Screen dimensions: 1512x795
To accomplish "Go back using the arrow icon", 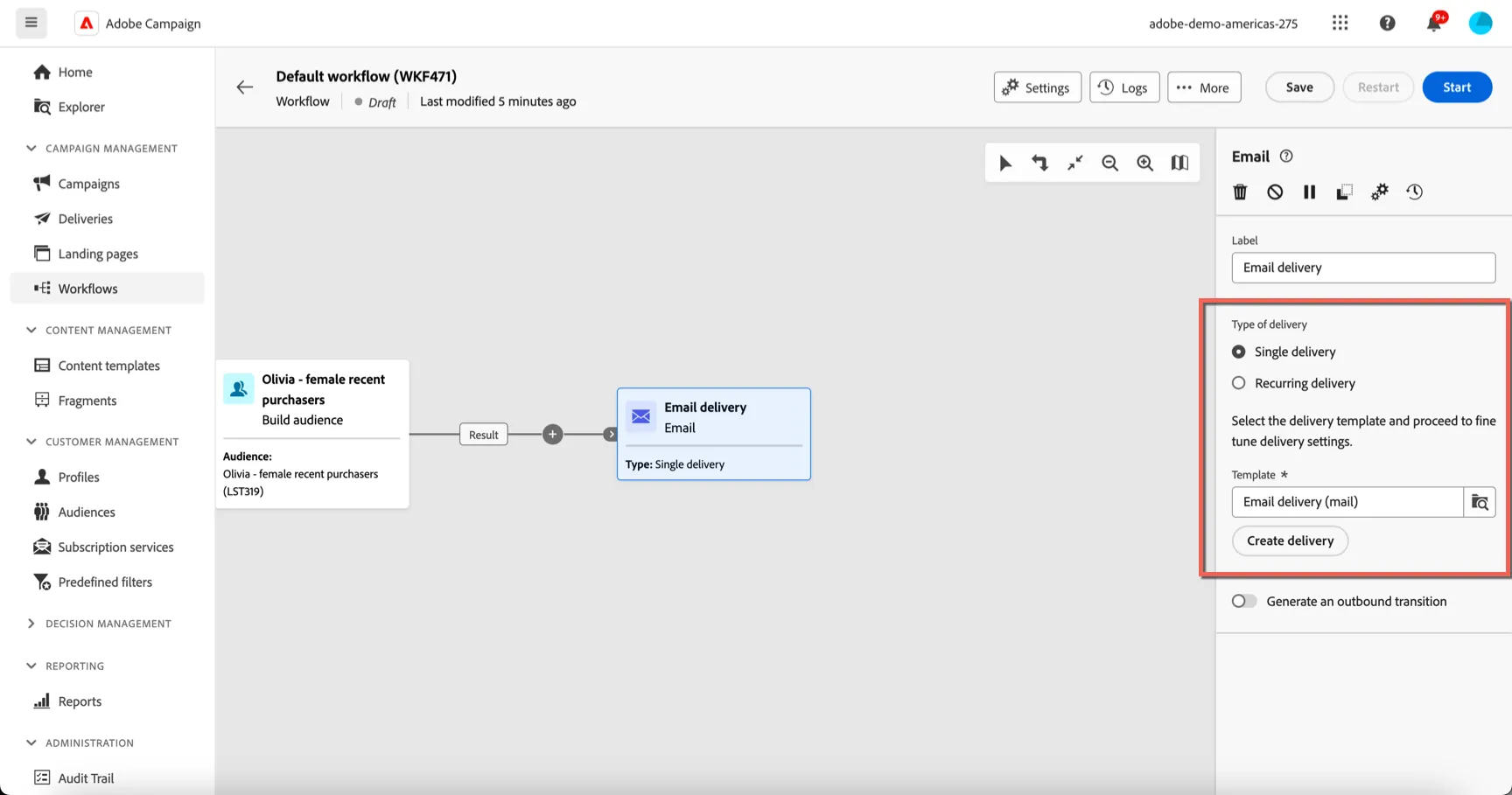I will (x=245, y=87).
